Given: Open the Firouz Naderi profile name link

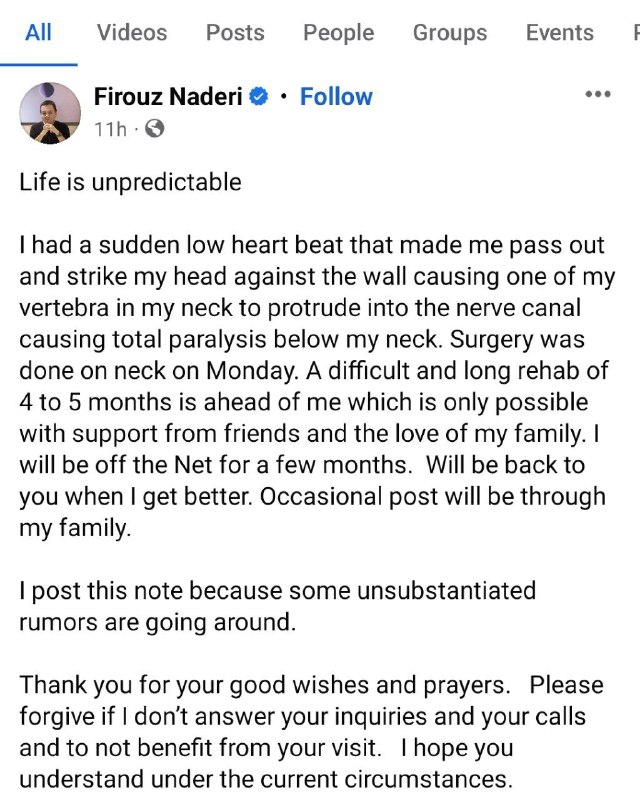Looking at the screenshot, I should tap(168, 96).
